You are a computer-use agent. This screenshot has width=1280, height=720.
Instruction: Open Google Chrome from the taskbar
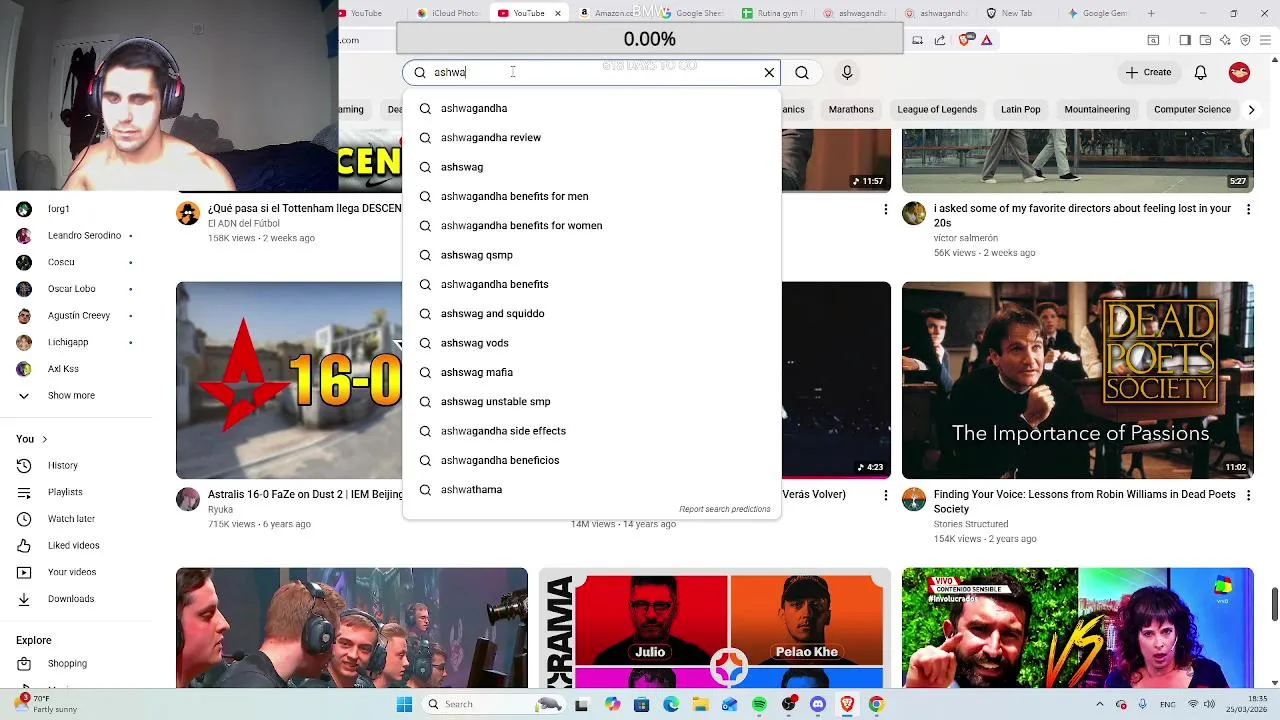pos(876,704)
